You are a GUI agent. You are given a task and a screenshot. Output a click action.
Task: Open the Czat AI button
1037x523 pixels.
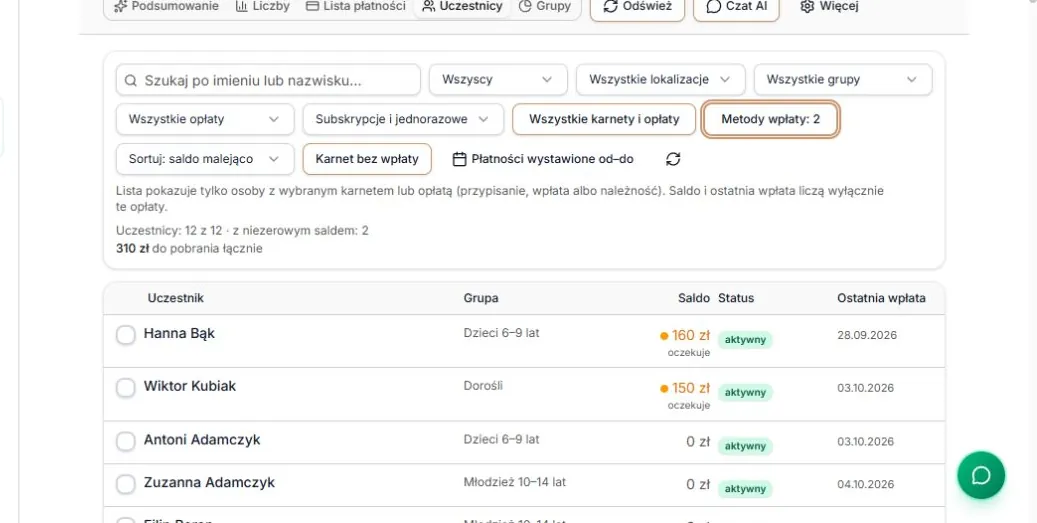pyautogui.click(x=736, y=8)
